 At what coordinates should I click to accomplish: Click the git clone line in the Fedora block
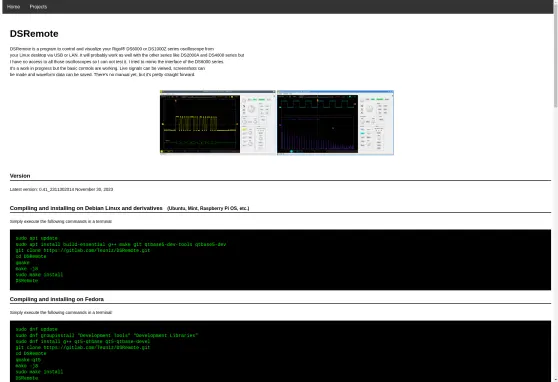[83, 347]
